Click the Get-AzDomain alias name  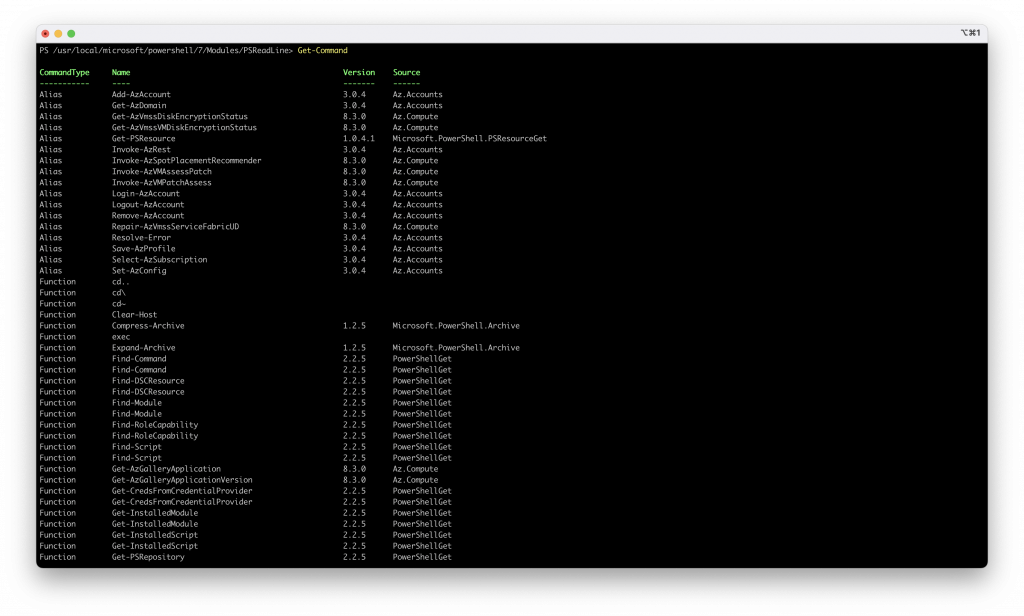tap(139, 106)
